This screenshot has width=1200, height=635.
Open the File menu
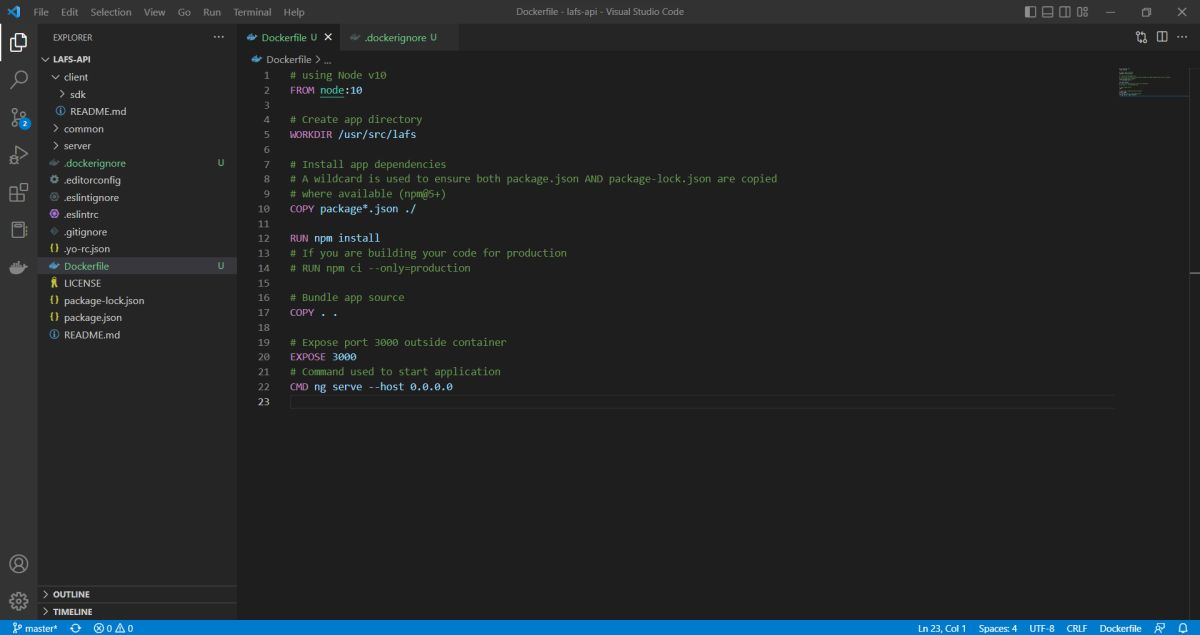(x=41, y=12)
